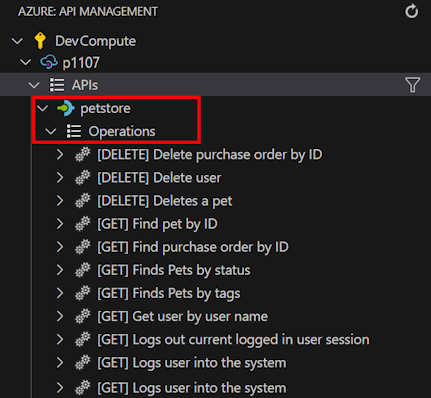Click the yellow key icon beside DevCompute
Viewport: 431px width, 398px height.
[x=40, y=41]
